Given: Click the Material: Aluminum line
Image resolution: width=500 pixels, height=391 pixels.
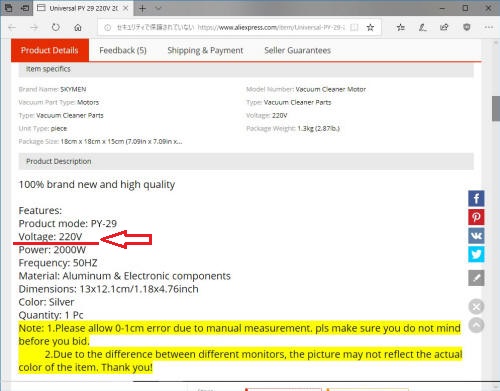Looking at the screenshot, I should click(125, 276).
